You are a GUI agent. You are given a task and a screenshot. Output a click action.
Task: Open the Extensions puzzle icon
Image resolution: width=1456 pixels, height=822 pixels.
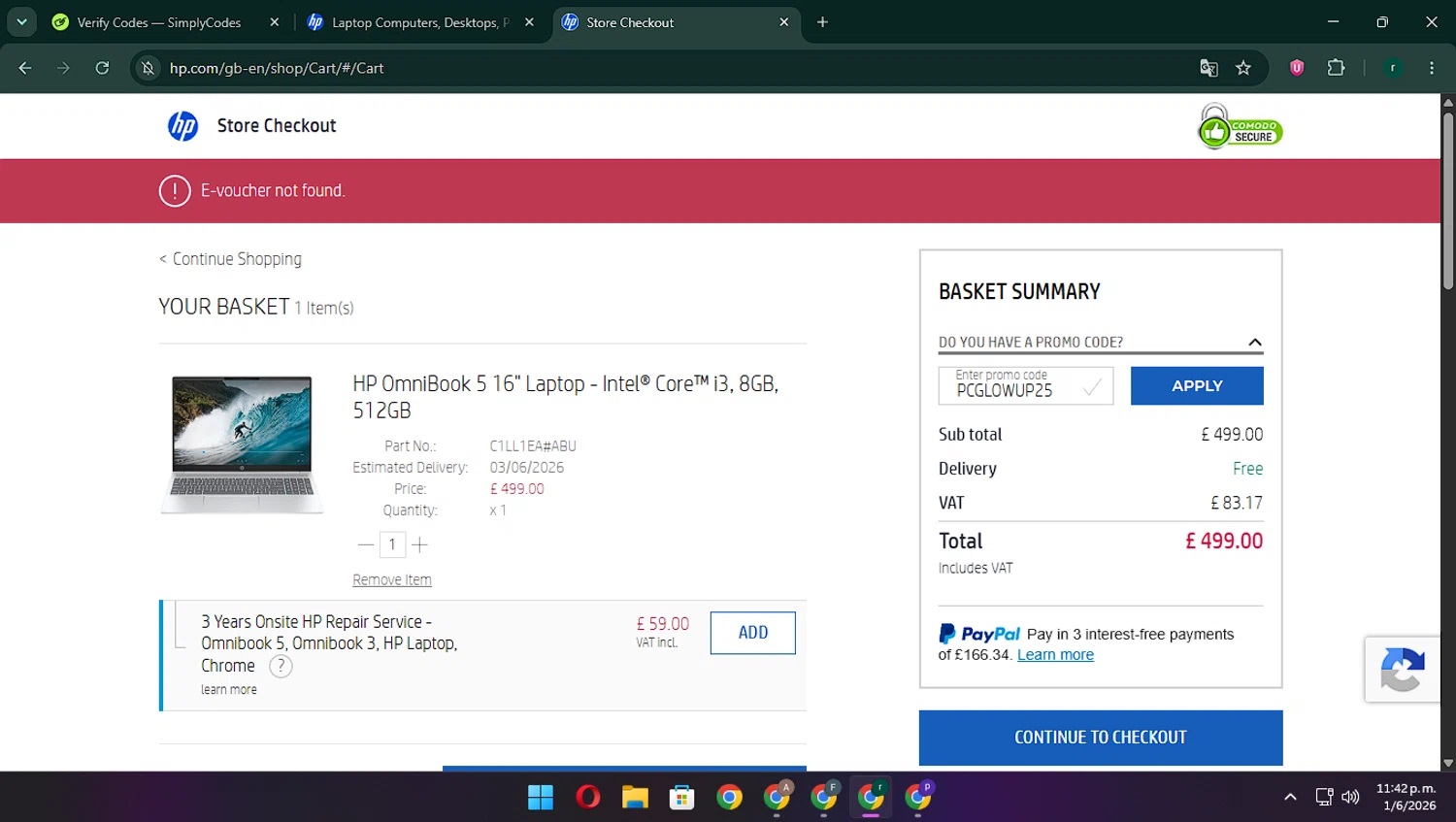pos(1336,68)
